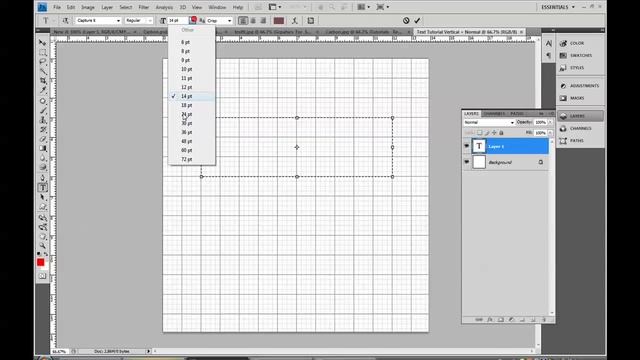Select the Rectangular Marquee tool
This screenshot has width=640, height=360.
(x=42, y=52)
